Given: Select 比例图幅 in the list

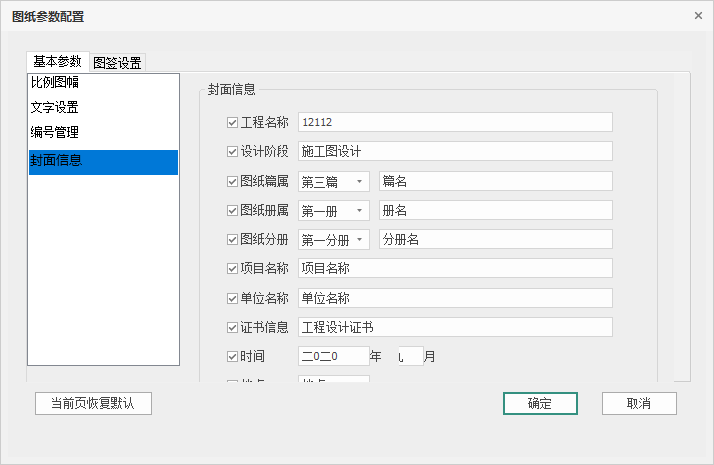Looking at the screenshot, I should coord(55,83).
